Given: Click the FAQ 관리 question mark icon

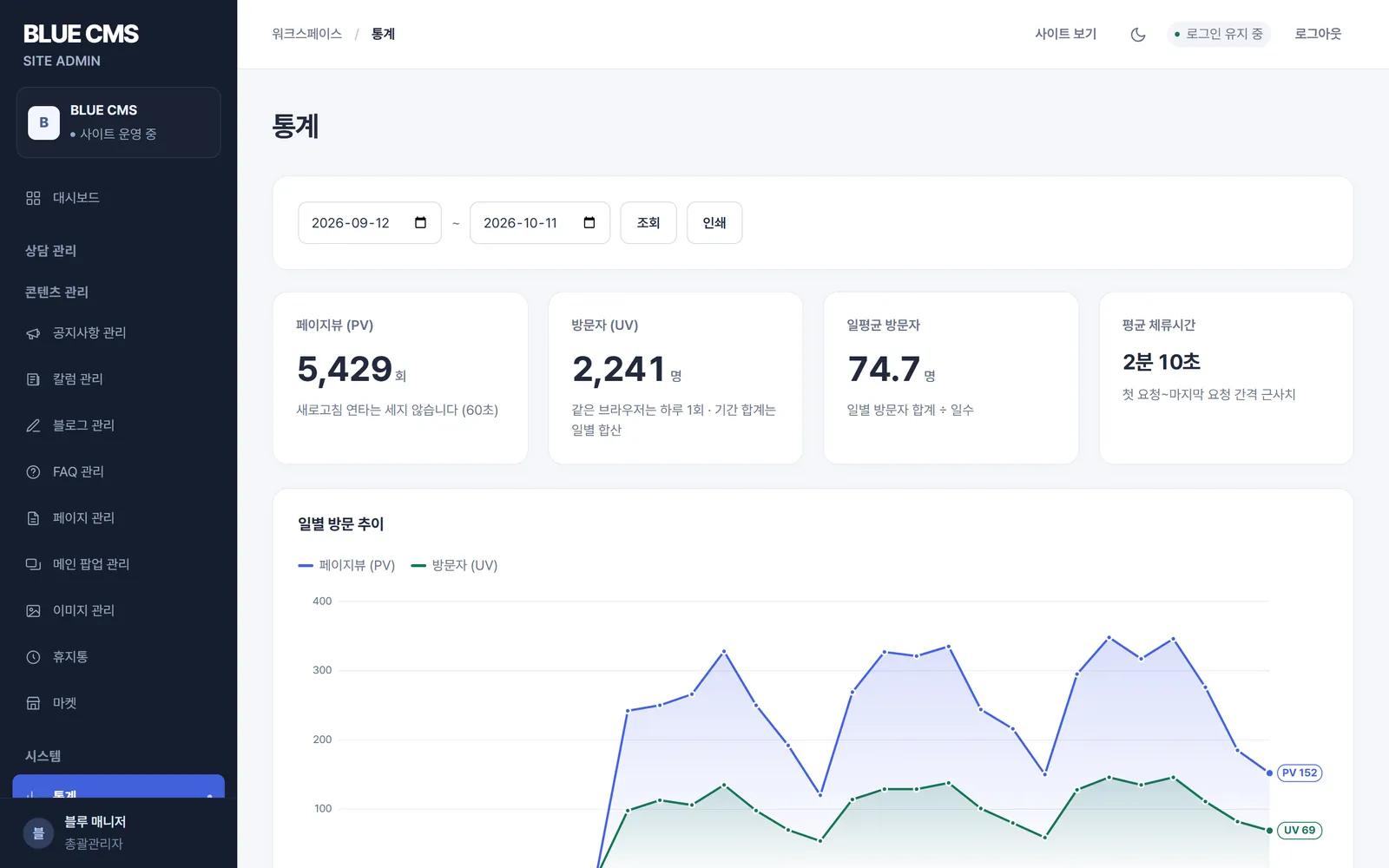Looking at the screenshot, I should pos(33,472).
